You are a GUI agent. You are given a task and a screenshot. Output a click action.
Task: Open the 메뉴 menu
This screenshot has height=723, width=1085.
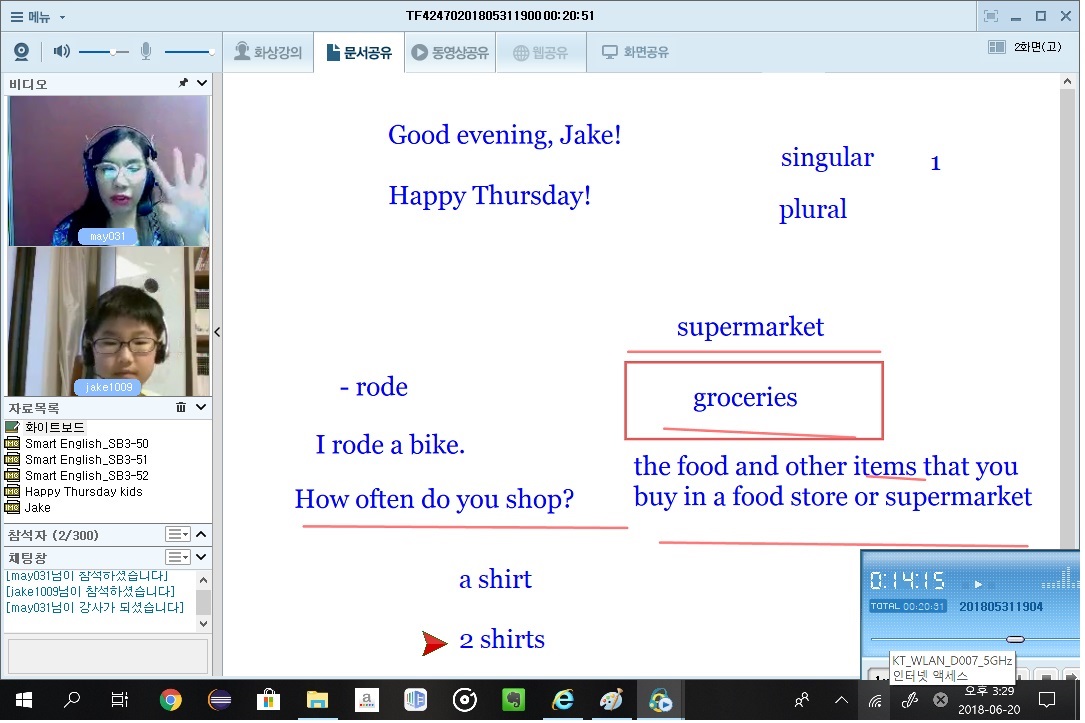coord(37,16)
